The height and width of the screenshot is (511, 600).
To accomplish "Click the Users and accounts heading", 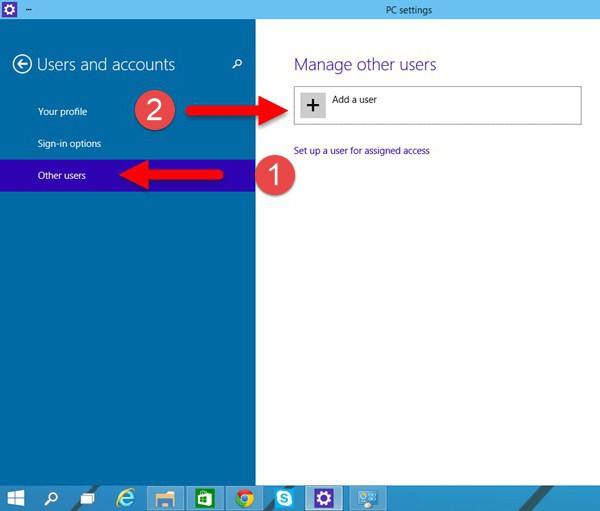I will click(x=106, y=64).
